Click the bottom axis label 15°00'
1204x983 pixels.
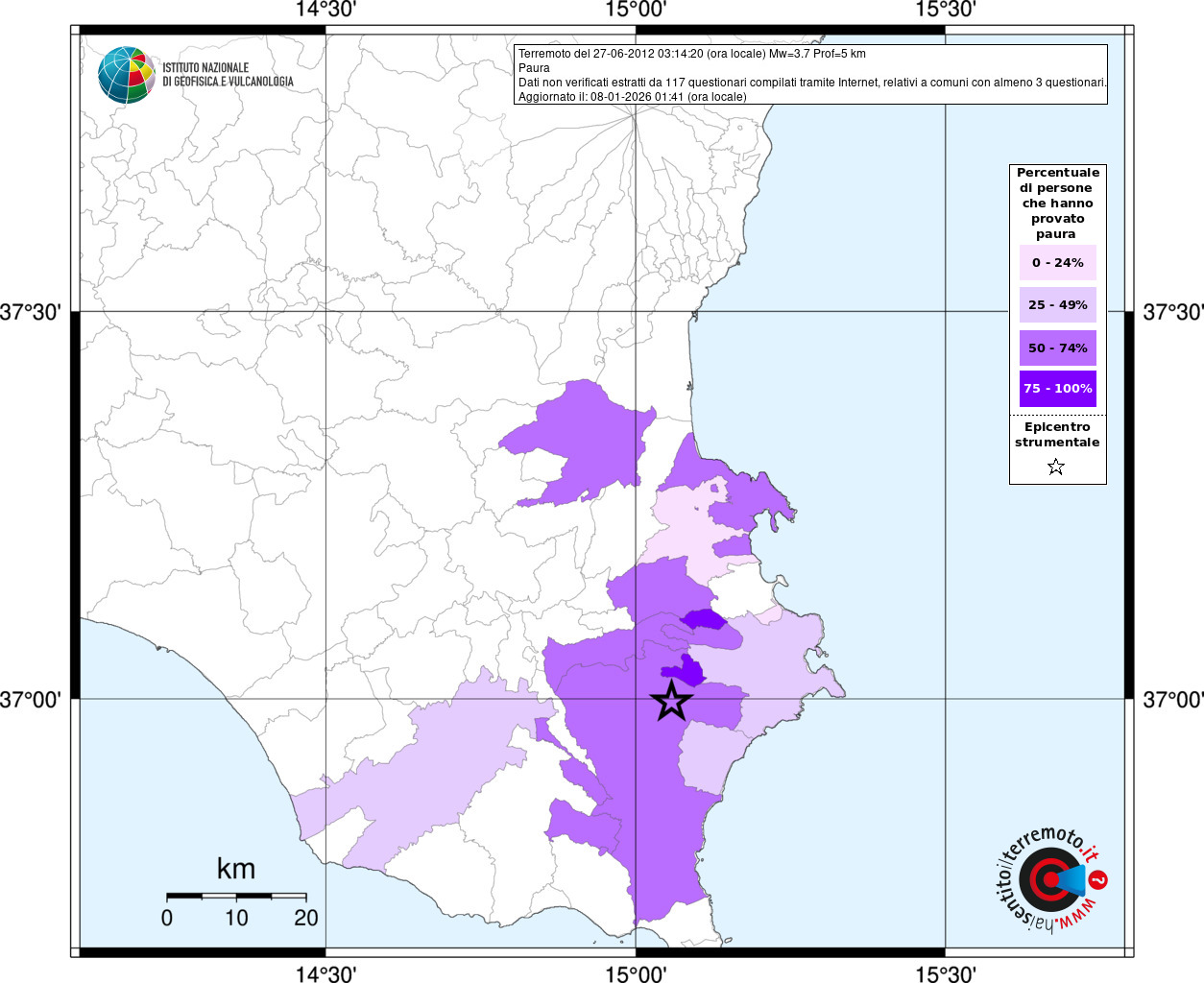click(636, 974)
